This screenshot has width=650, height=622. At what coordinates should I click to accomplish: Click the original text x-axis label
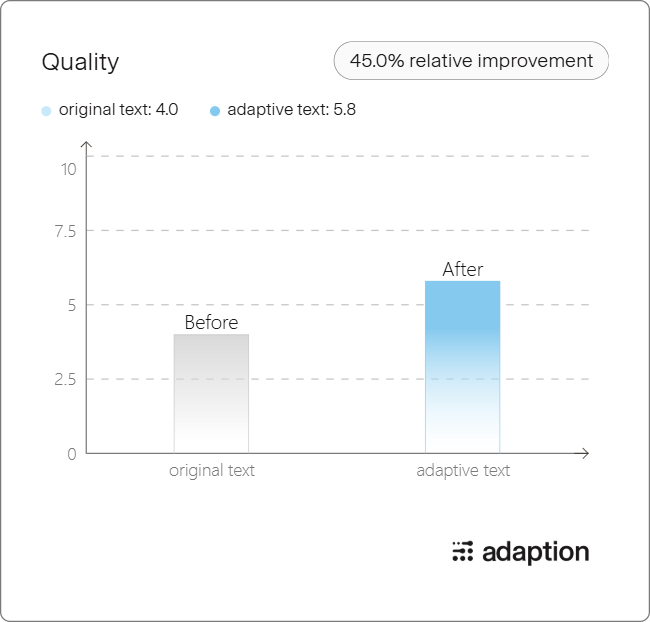(212, 471)
